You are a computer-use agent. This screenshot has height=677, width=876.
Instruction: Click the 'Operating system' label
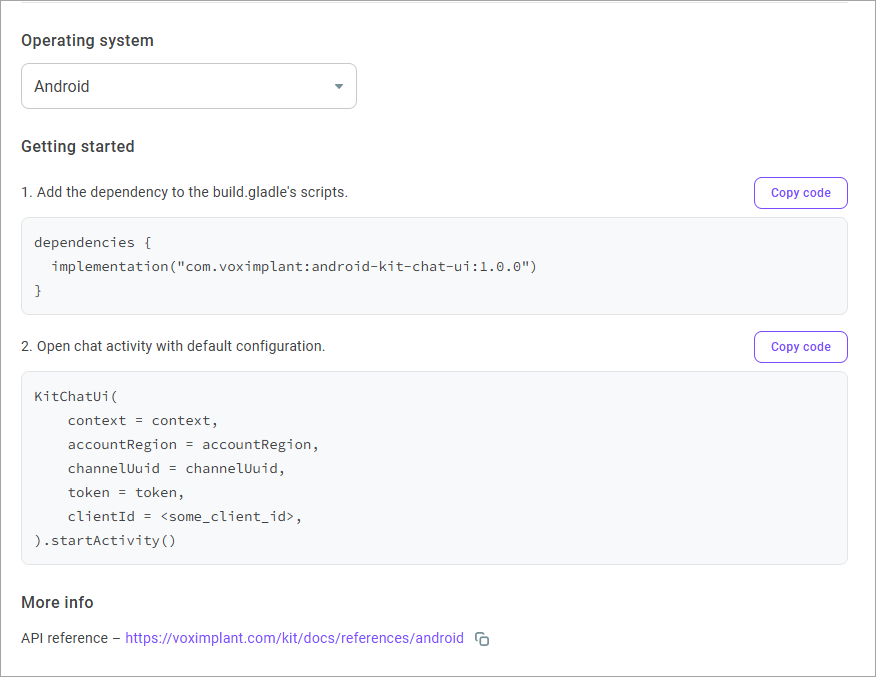[87, 40]
